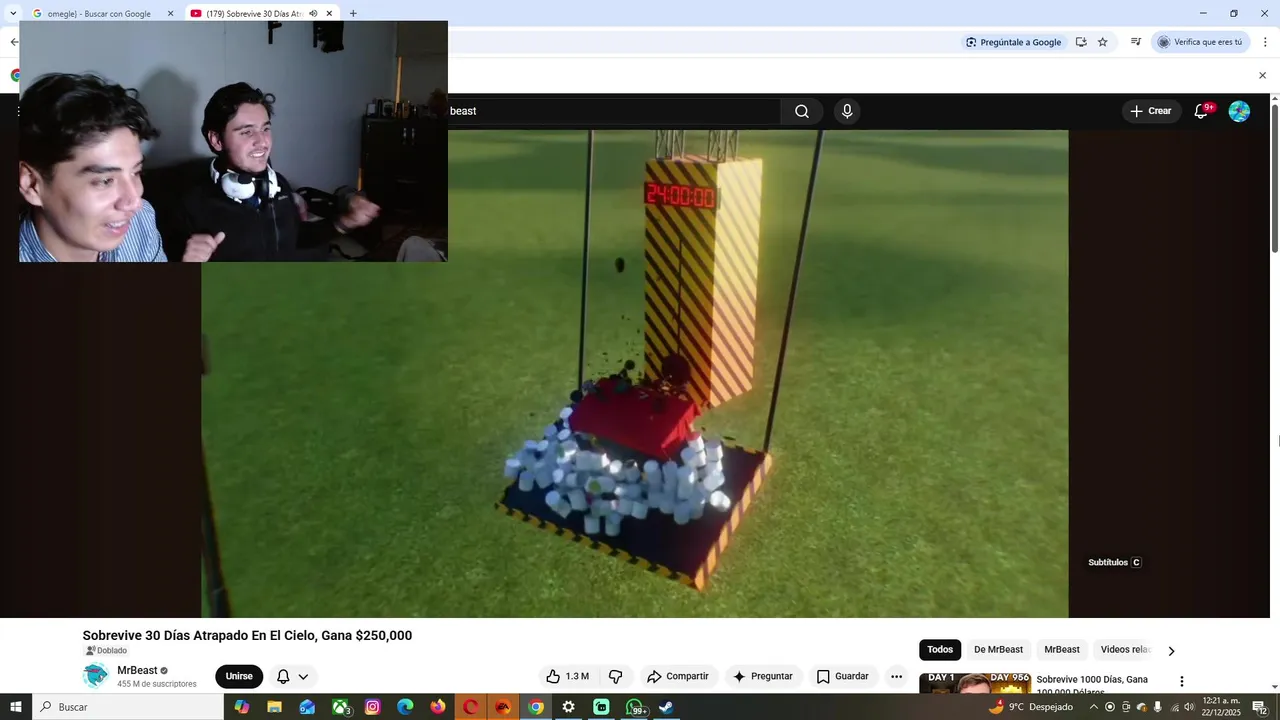Close the Sobrevive 30 Días YouTube tab
The image size is (1280, 720).
[x=329, y=13]
